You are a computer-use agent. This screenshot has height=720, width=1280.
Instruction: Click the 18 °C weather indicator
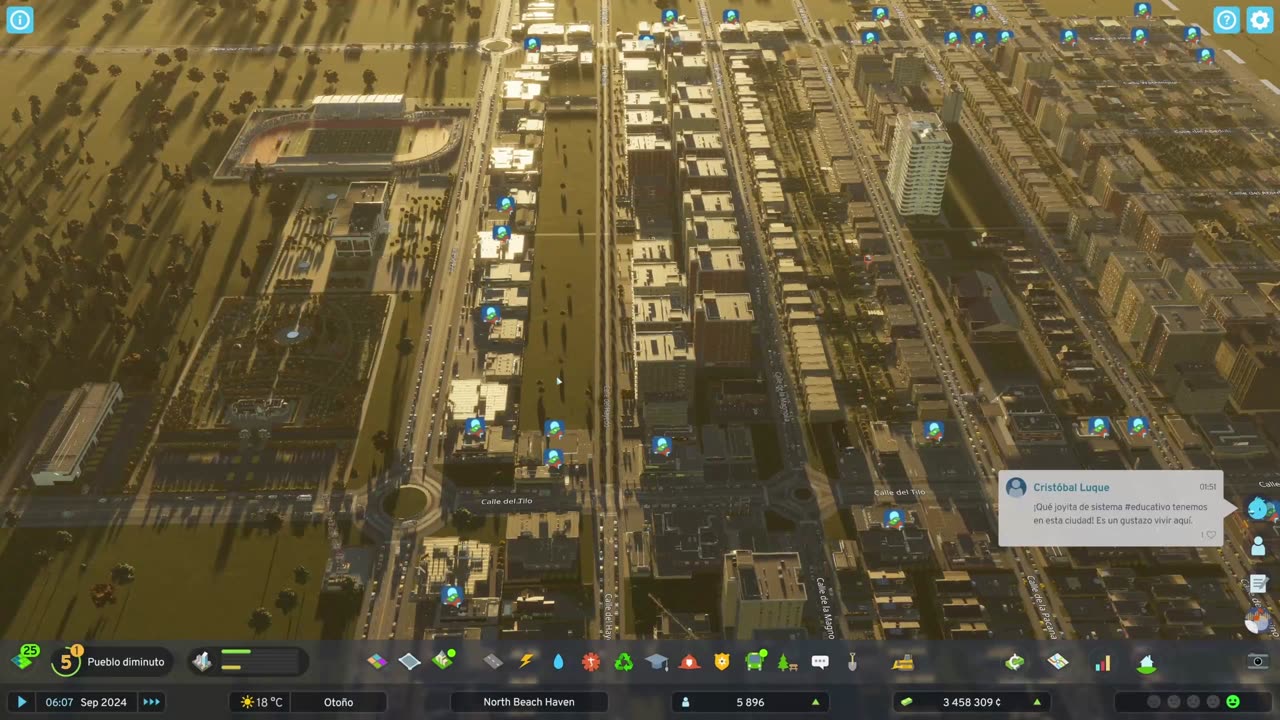click(261, 702)
